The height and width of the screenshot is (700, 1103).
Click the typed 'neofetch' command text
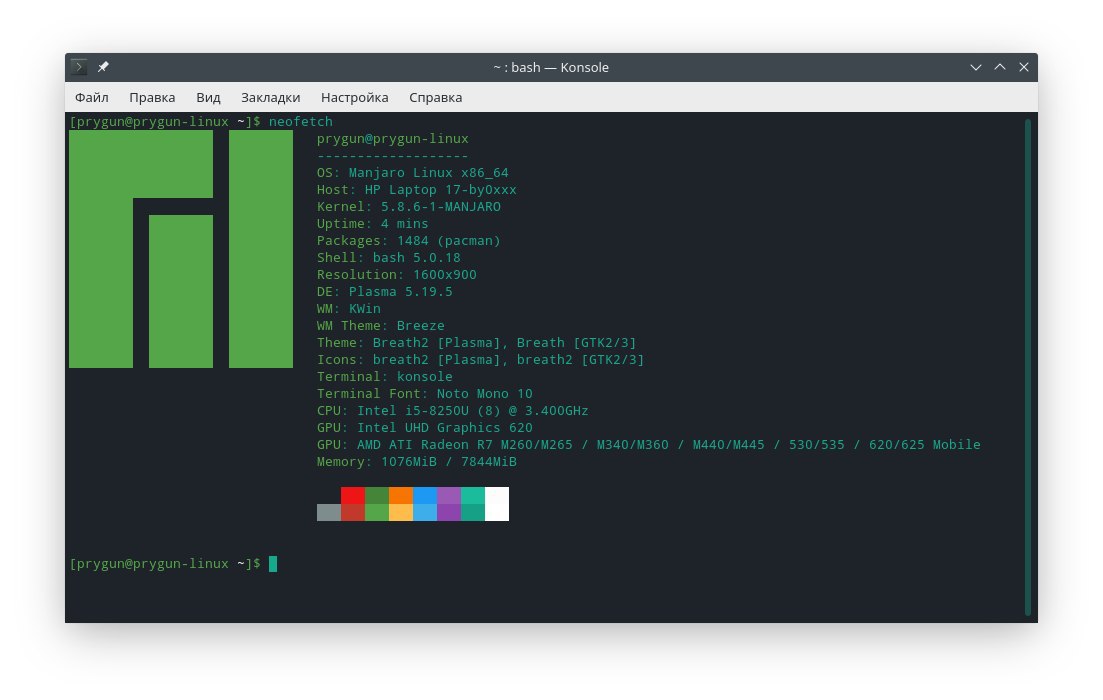tap(300, 121)
